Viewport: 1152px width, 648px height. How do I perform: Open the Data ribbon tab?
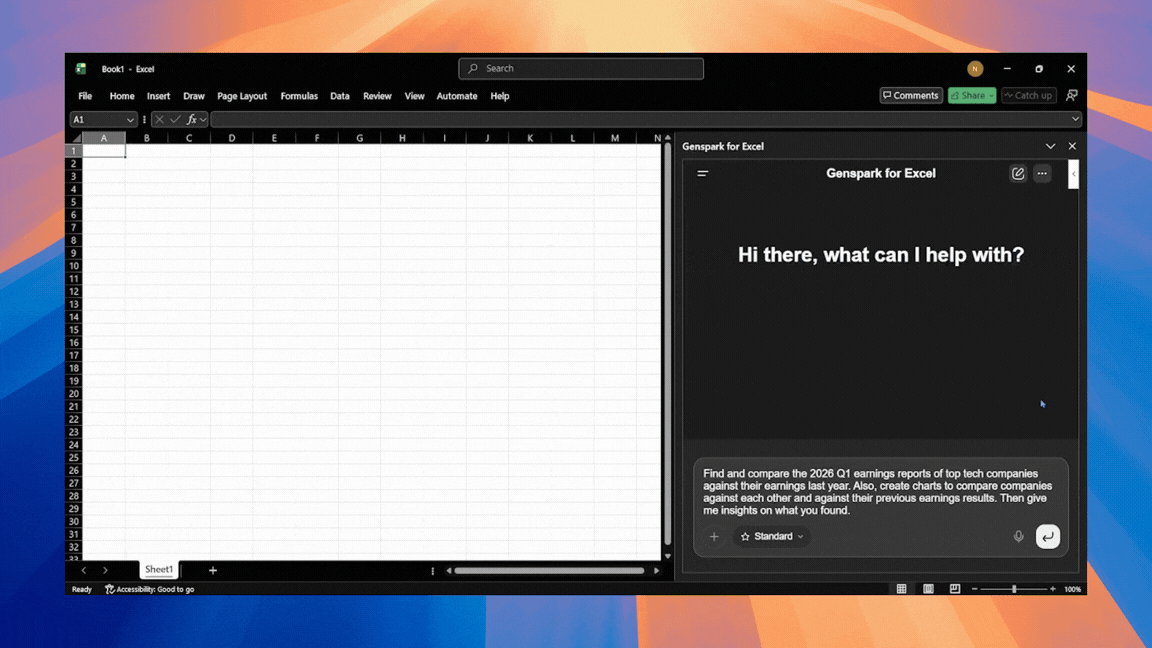tap(339, 96)
